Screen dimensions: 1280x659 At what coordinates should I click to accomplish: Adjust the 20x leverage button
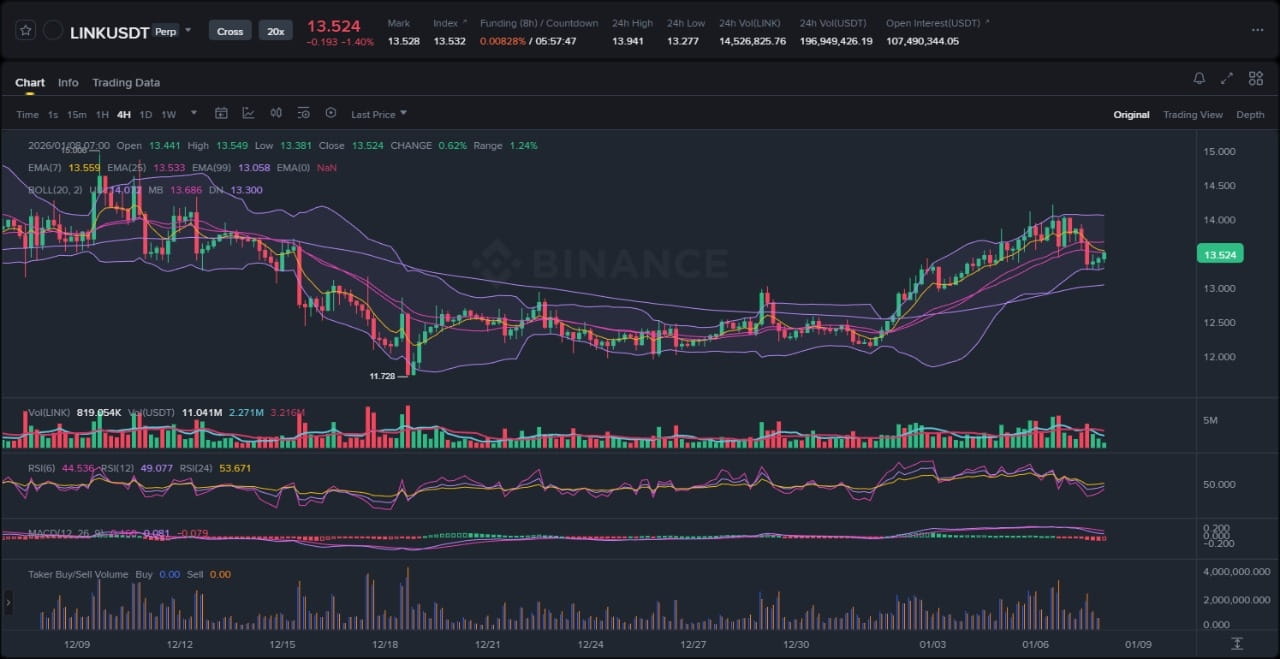273,31
